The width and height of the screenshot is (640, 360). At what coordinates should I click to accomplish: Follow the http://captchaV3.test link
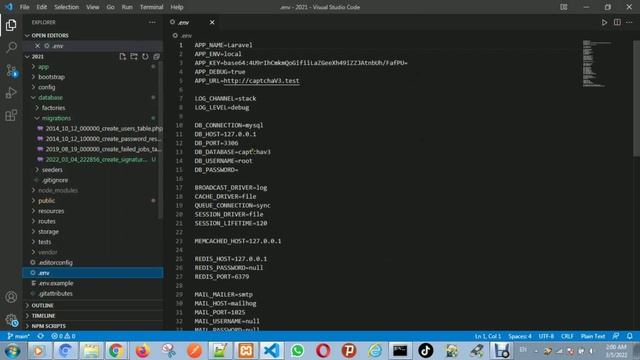tap(261, 80)
